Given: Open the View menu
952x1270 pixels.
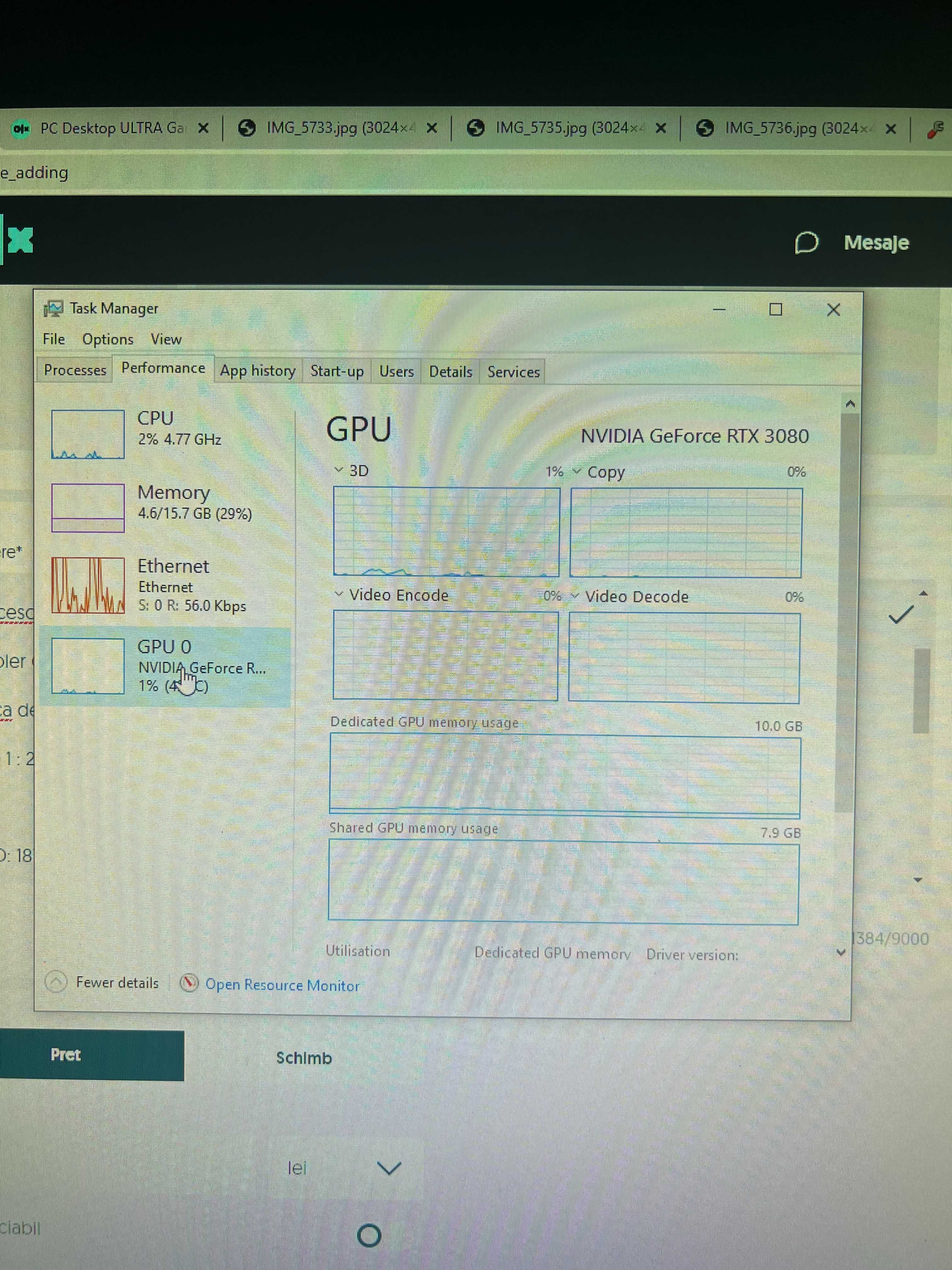Looking at the screenshot, I should [x=167, y=339].
